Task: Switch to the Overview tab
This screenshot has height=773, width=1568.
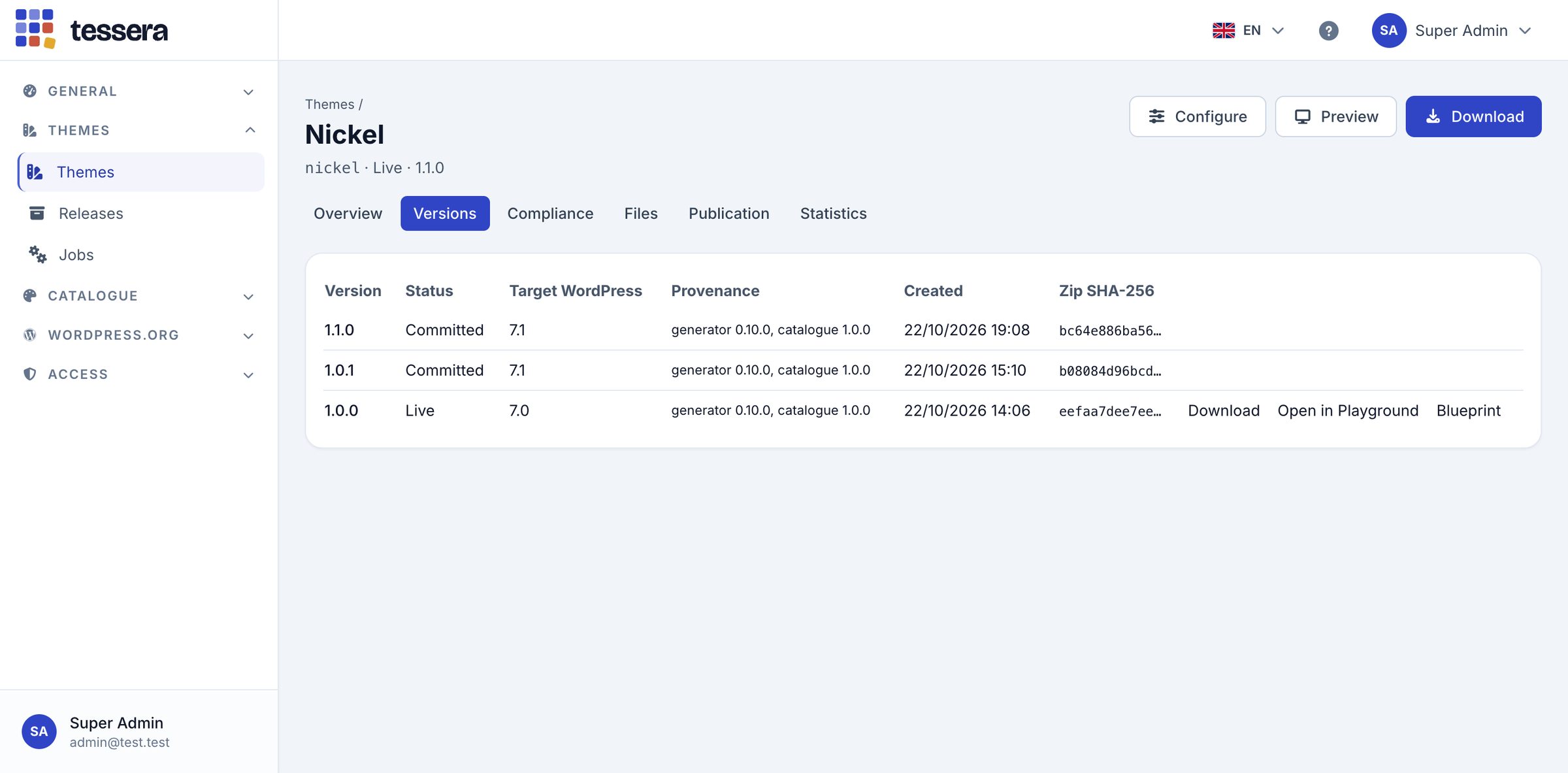Action: point(348,213)
